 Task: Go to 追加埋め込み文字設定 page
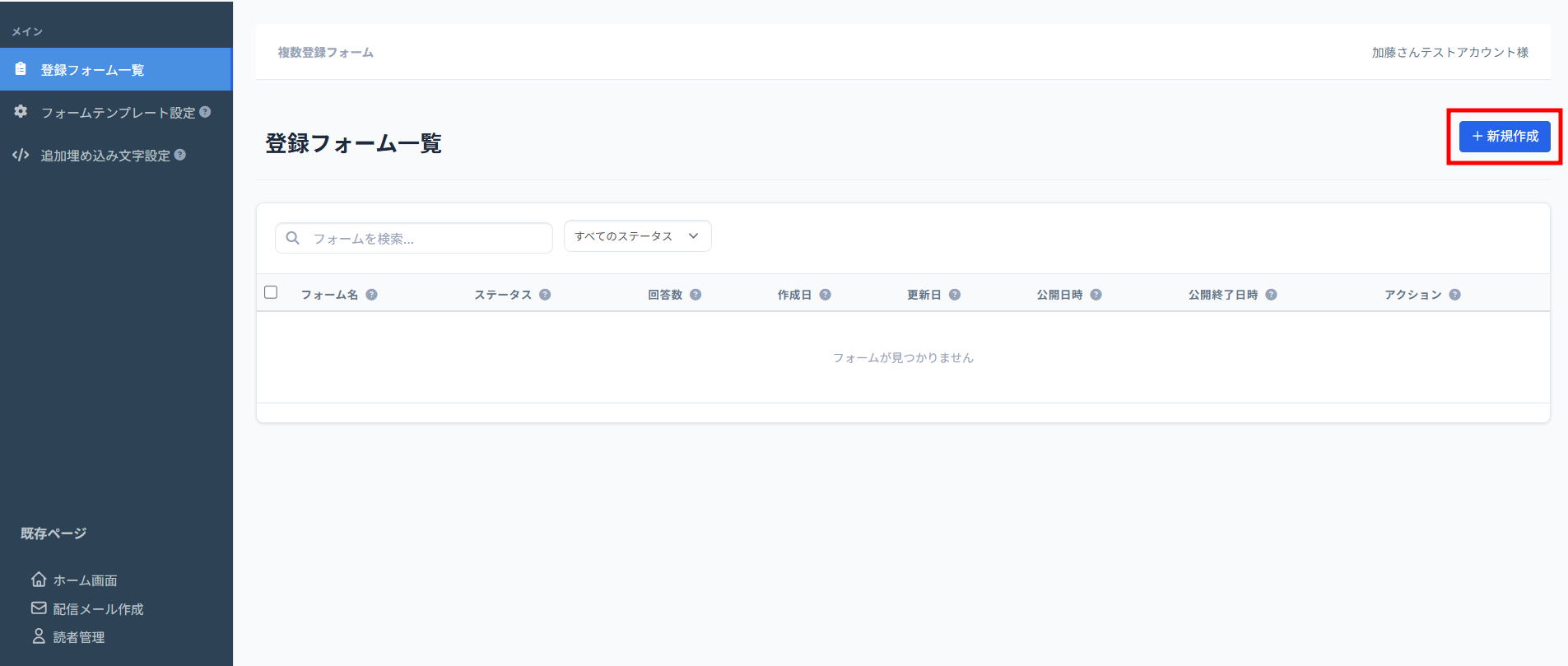105,156
